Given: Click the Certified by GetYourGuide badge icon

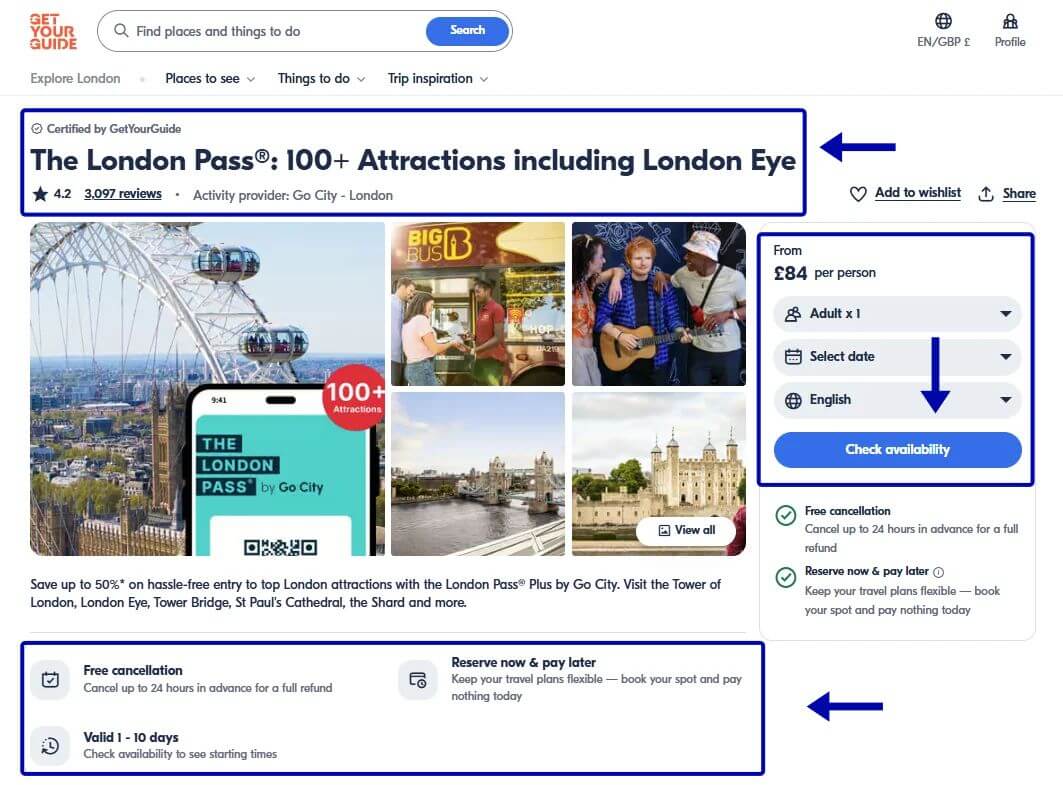Looking at the screenshot, I should [37, 129].
